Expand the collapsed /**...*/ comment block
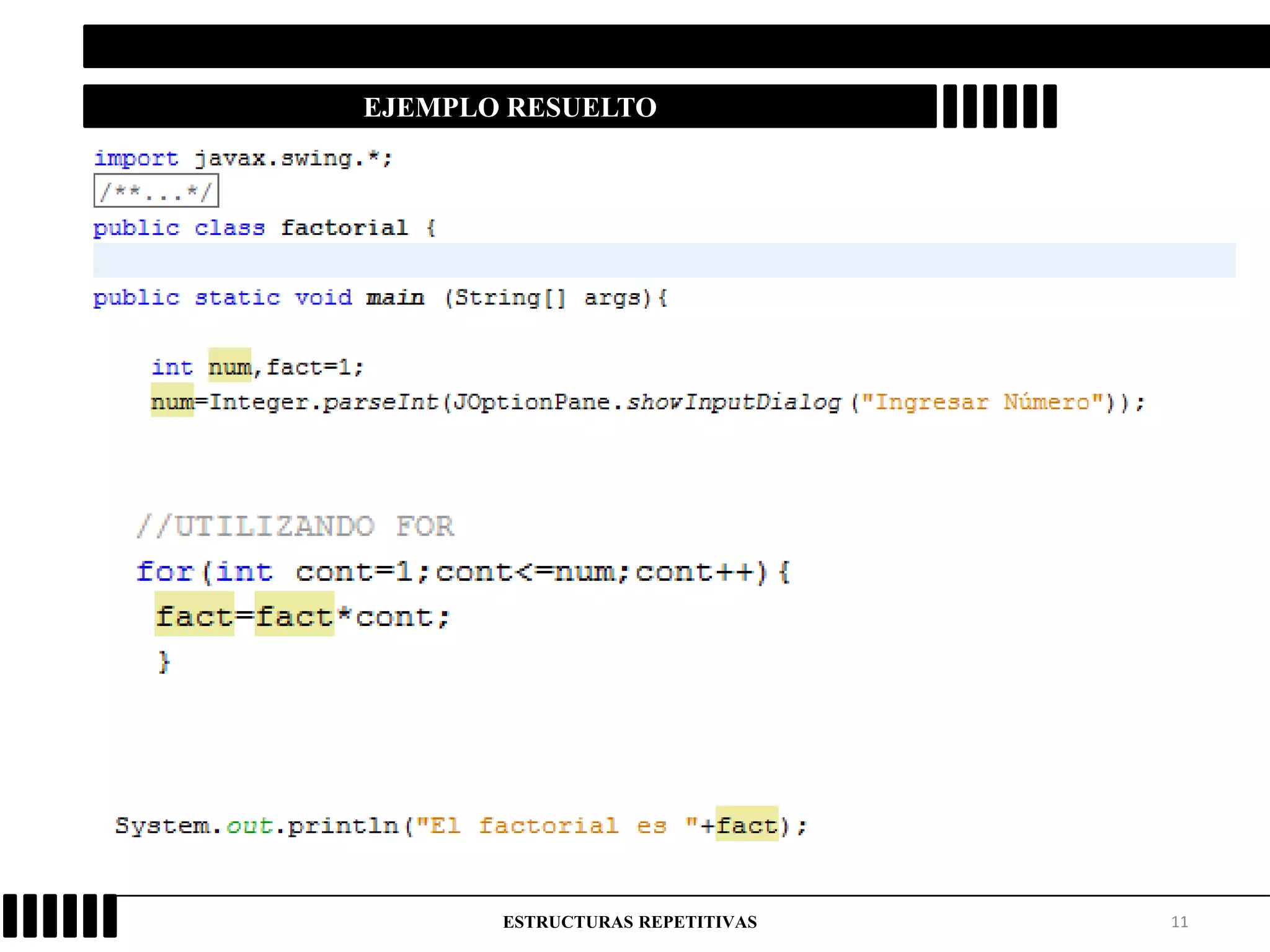 click(156, 191)
